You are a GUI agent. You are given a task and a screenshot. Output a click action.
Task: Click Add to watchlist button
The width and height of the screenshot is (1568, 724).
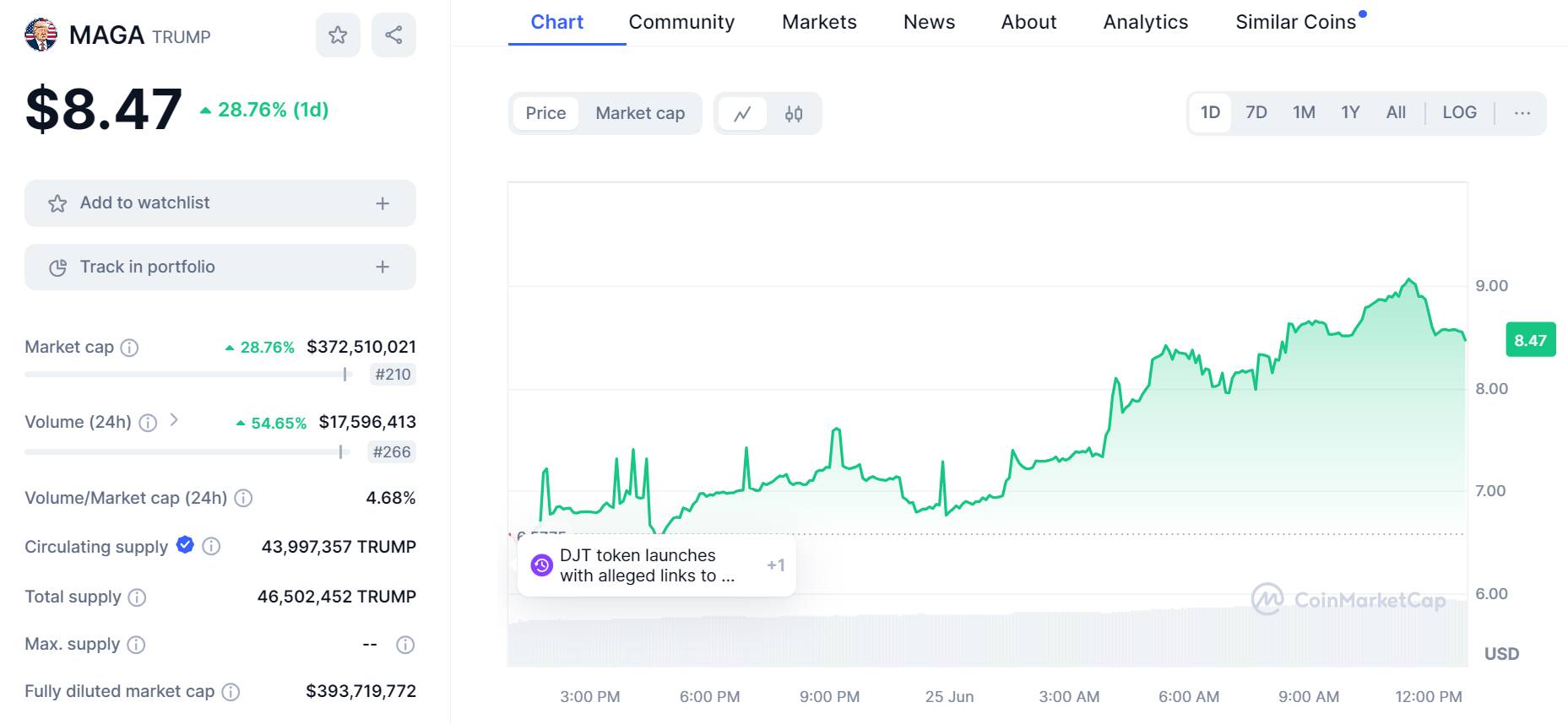220,203
